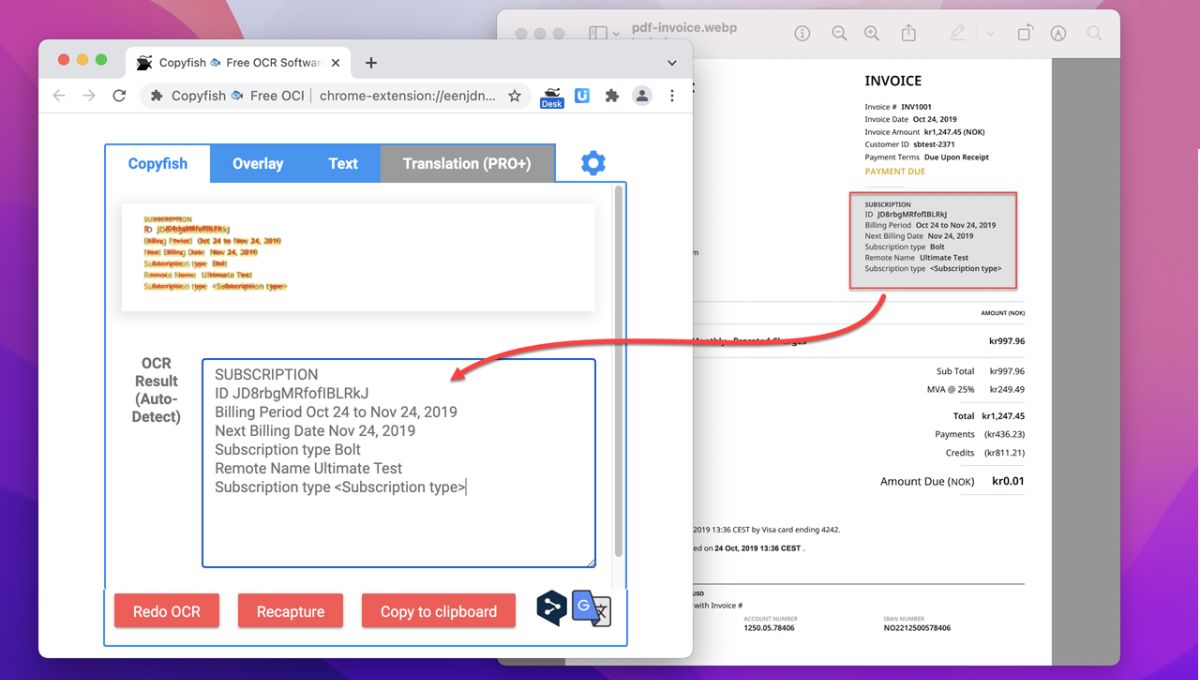The image size is (1200, 680).
Task: Click the Chrome forward arrow
Action: (89, 96)
